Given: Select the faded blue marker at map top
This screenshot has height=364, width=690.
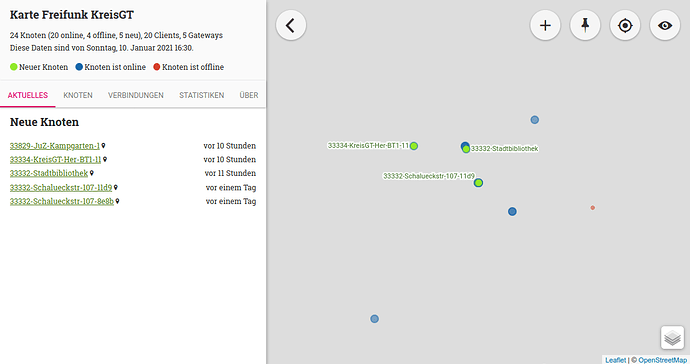Looking at the screenshot, I should pyautogui.click(x=535, y=120).
